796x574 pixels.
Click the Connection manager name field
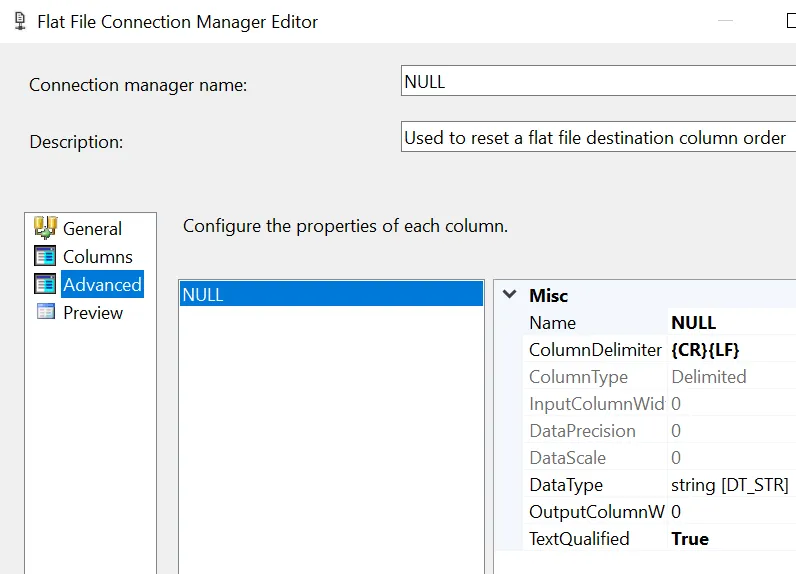click(x=598, y=82)
